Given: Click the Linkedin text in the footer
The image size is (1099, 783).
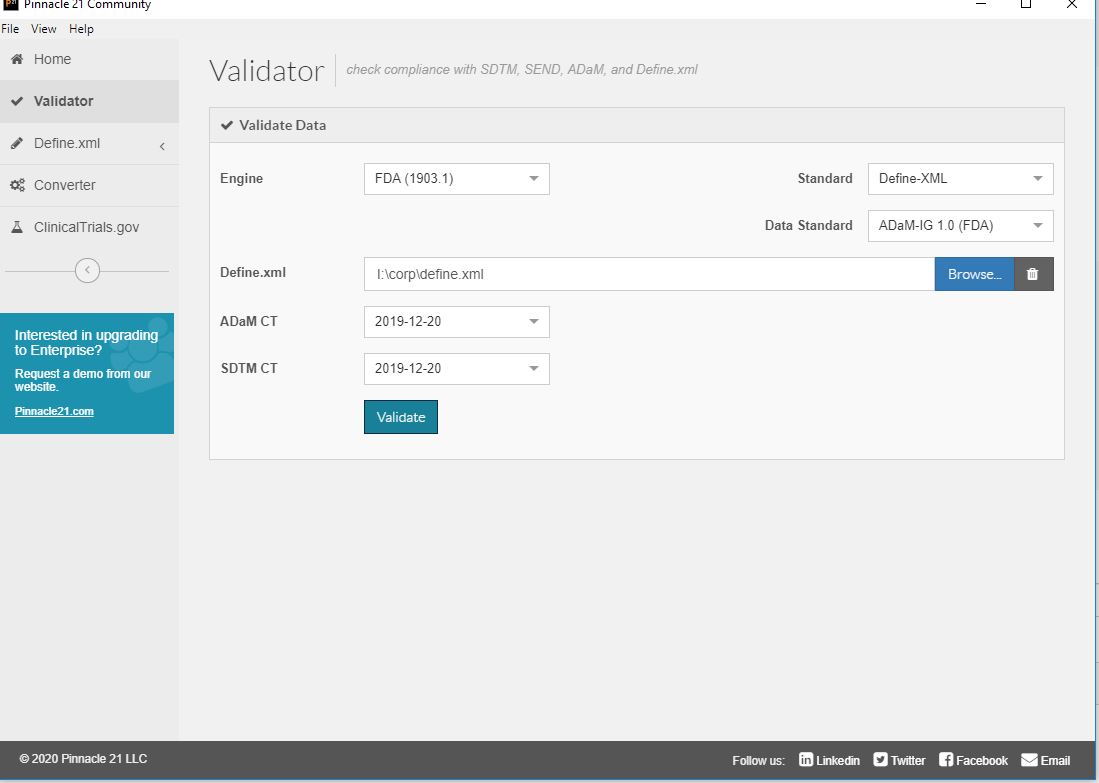Looking at the screenshot, I should click(838, 761).
